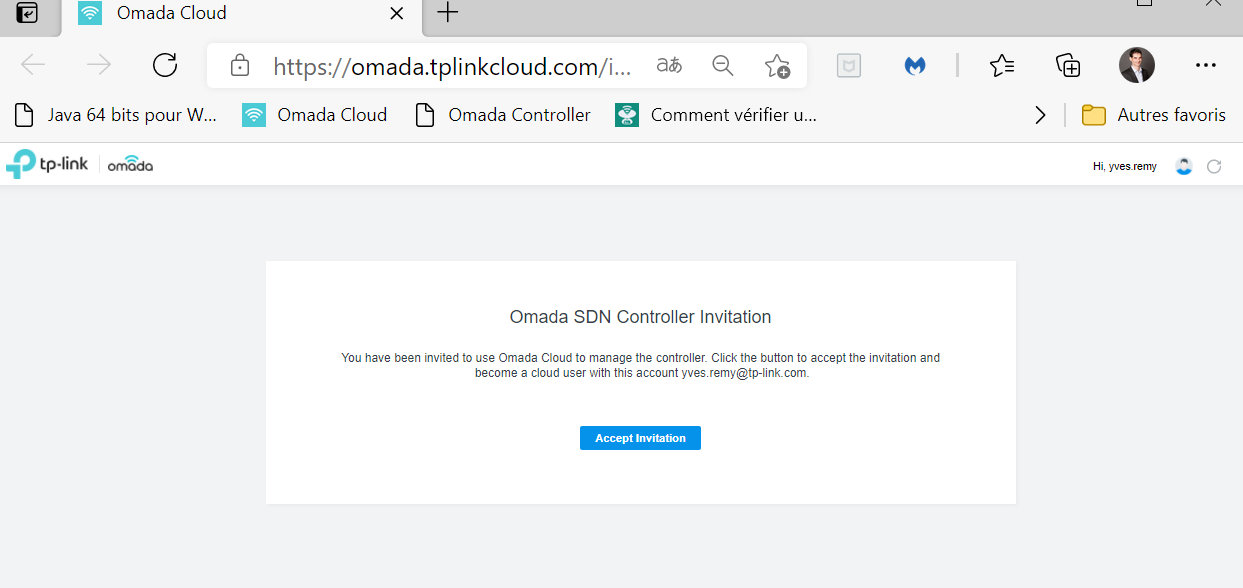Open the Favorites list icon
The height and width of the screenshot is (588, 1243).
(x=1002, y=66)
